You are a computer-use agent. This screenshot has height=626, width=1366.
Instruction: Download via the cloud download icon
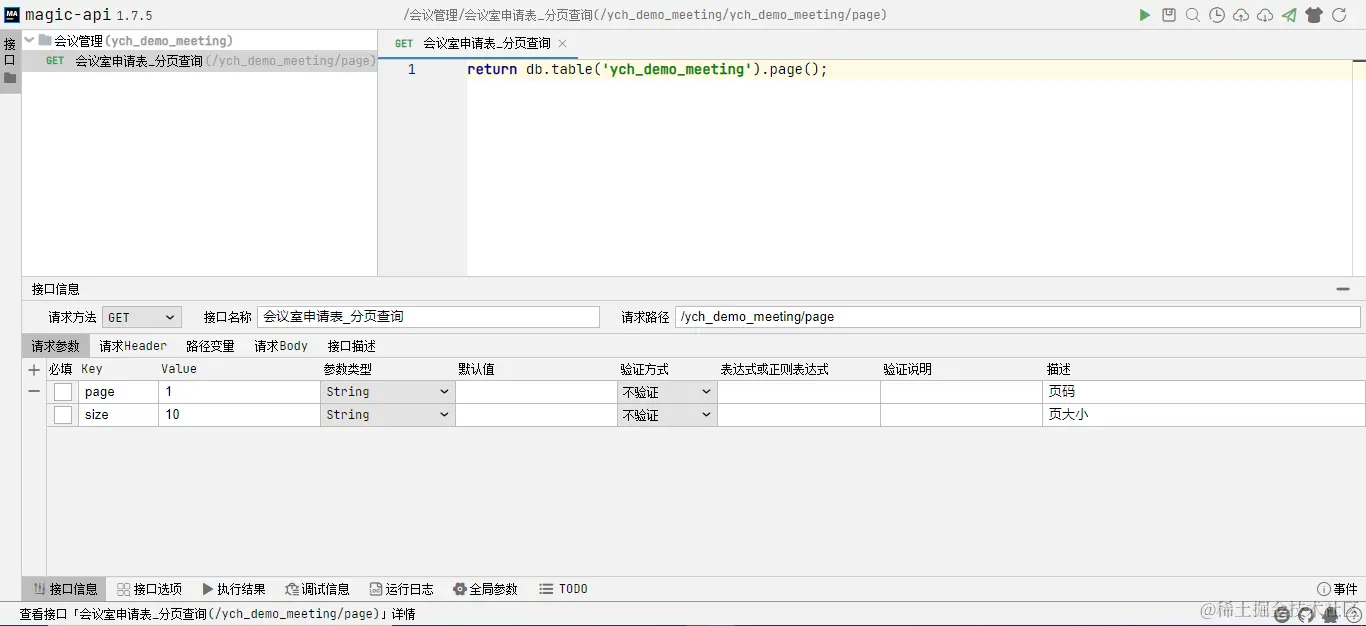click(1263, 14)
